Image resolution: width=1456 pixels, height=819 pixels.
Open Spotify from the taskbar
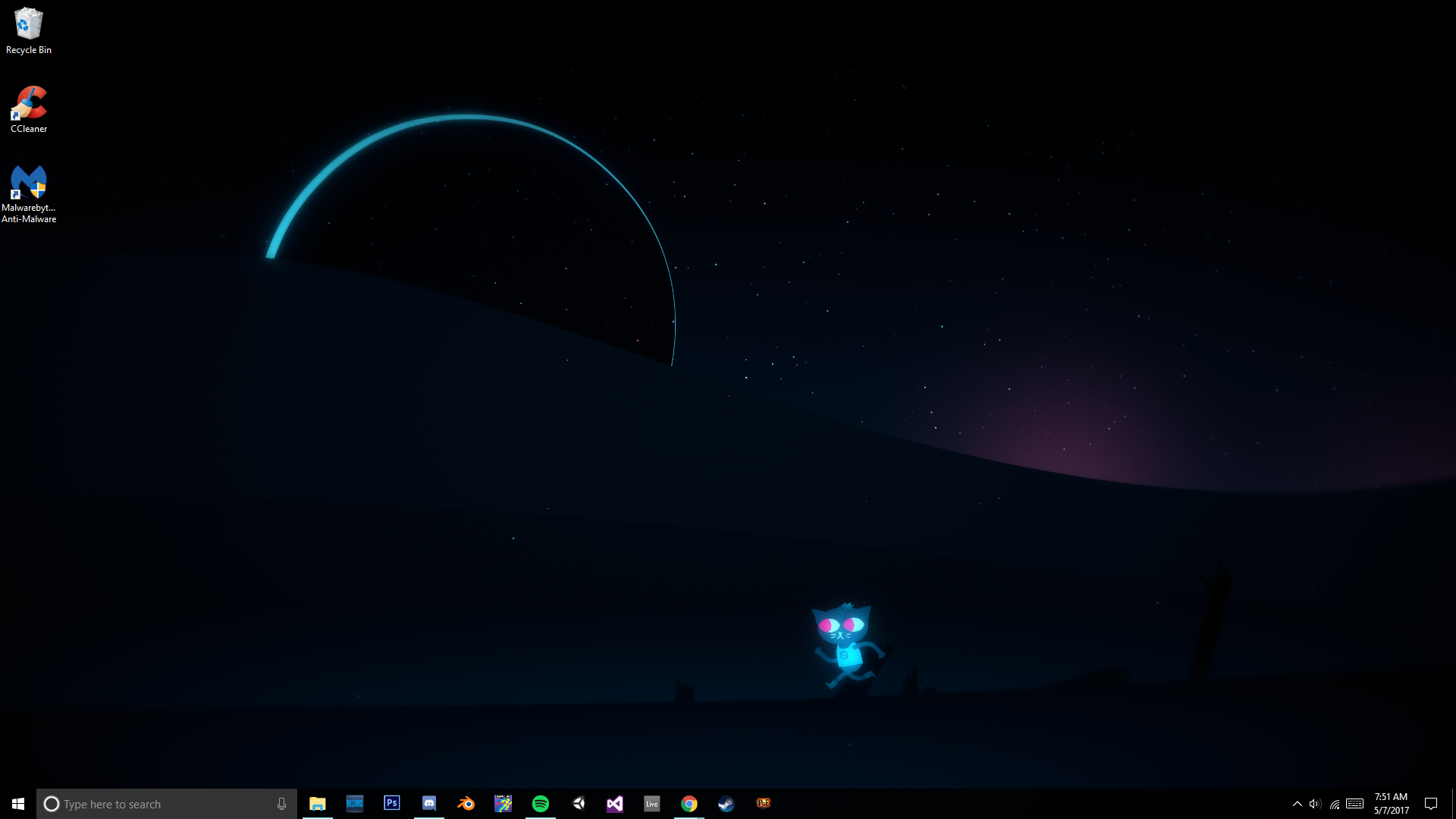click(x=540, y=804)
